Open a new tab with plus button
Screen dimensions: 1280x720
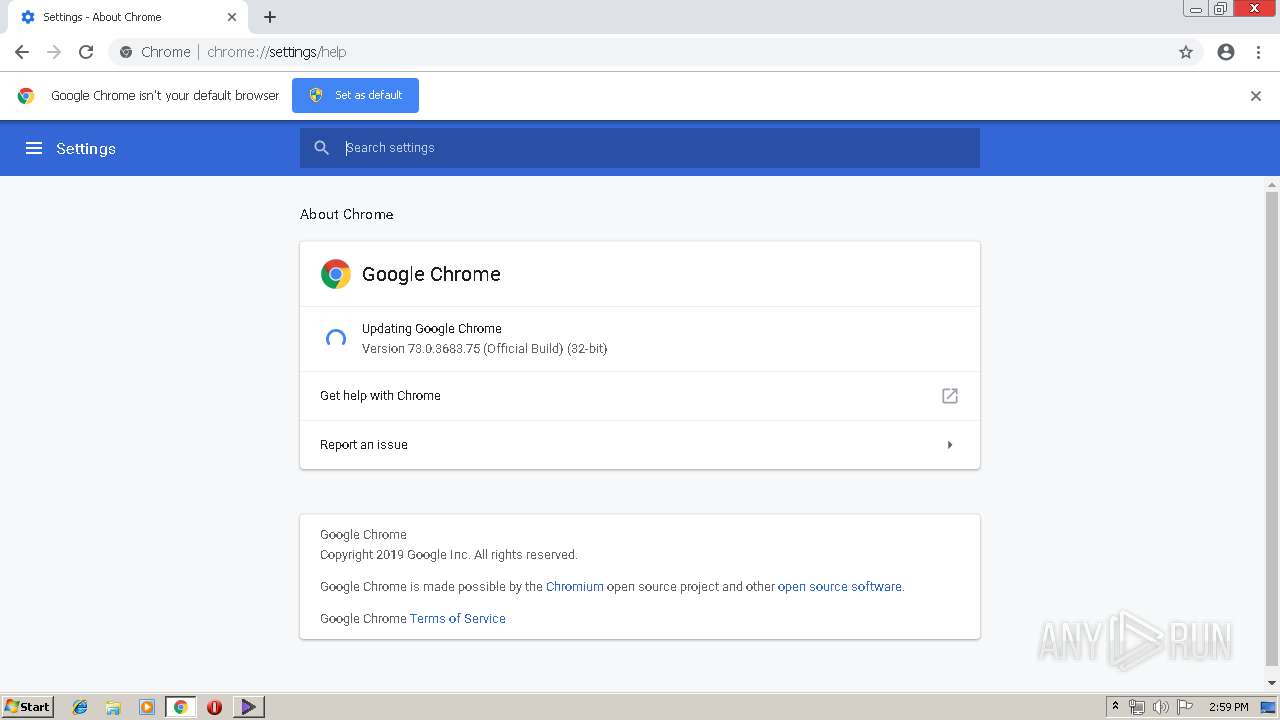270,17
